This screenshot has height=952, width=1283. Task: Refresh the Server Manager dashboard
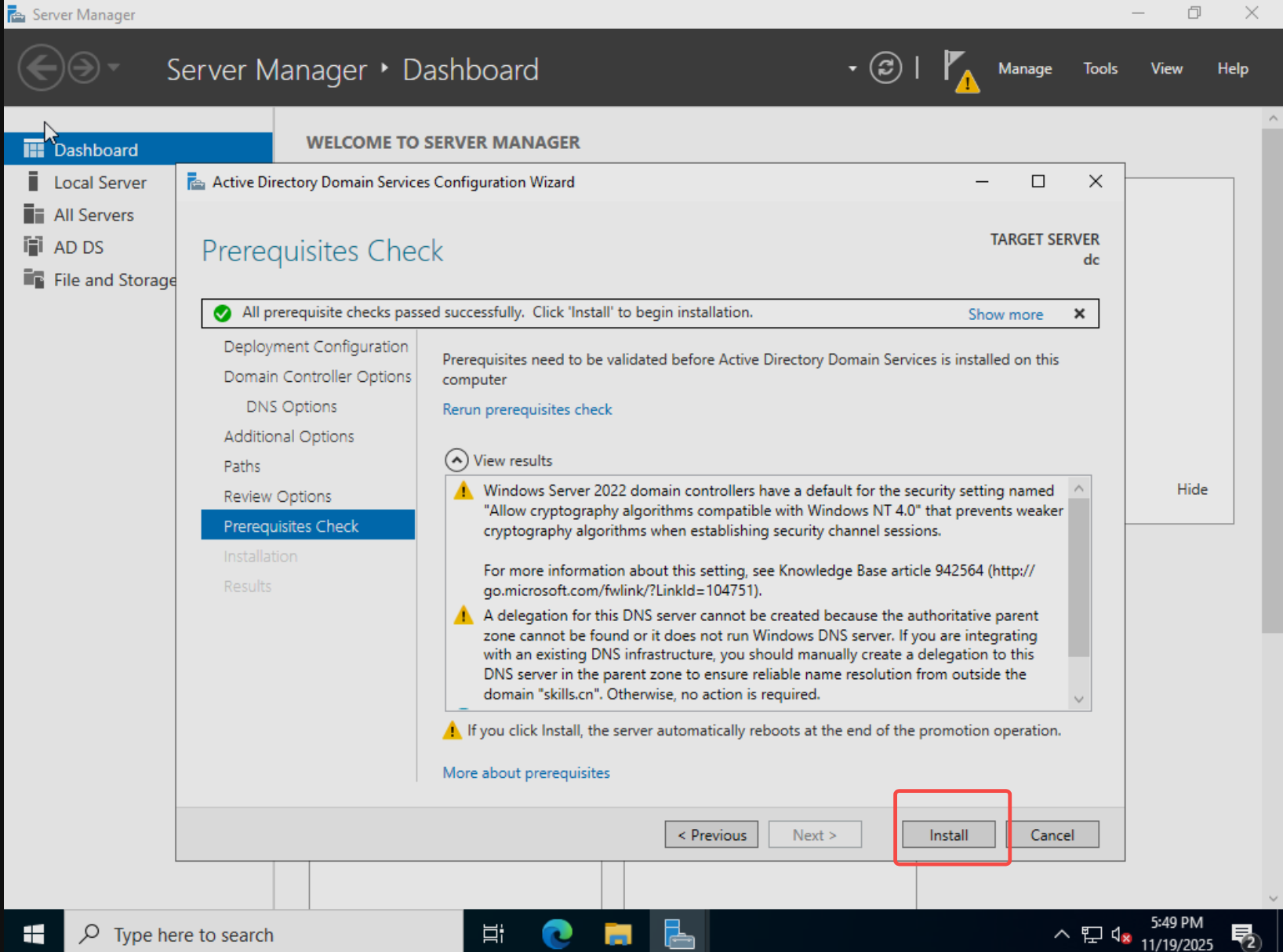[885, 68]
